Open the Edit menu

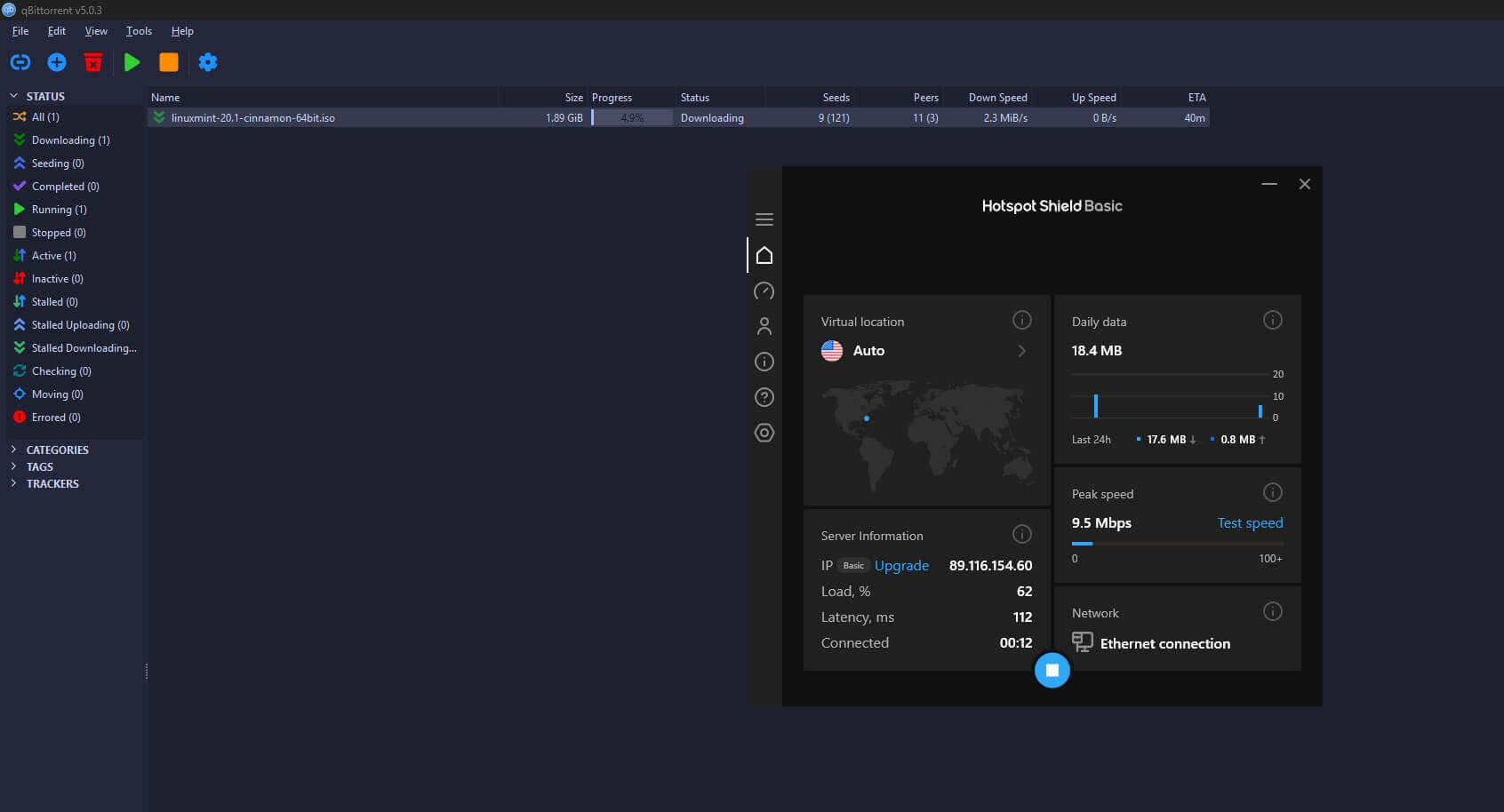pyautogui.click(x=57, y=31)
